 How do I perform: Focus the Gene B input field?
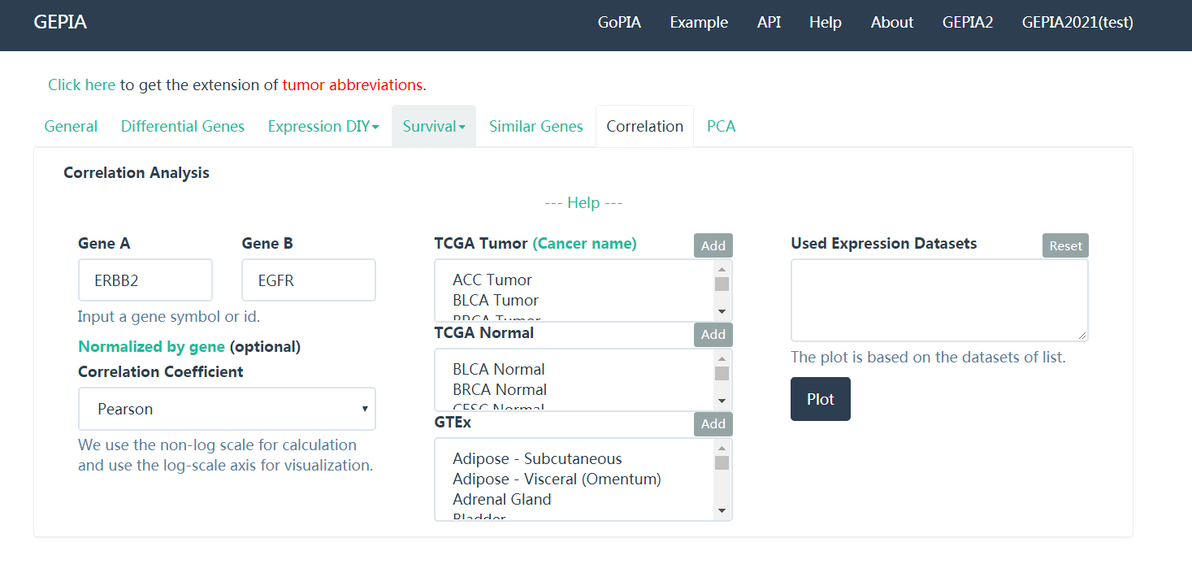(x=308, y=281)
